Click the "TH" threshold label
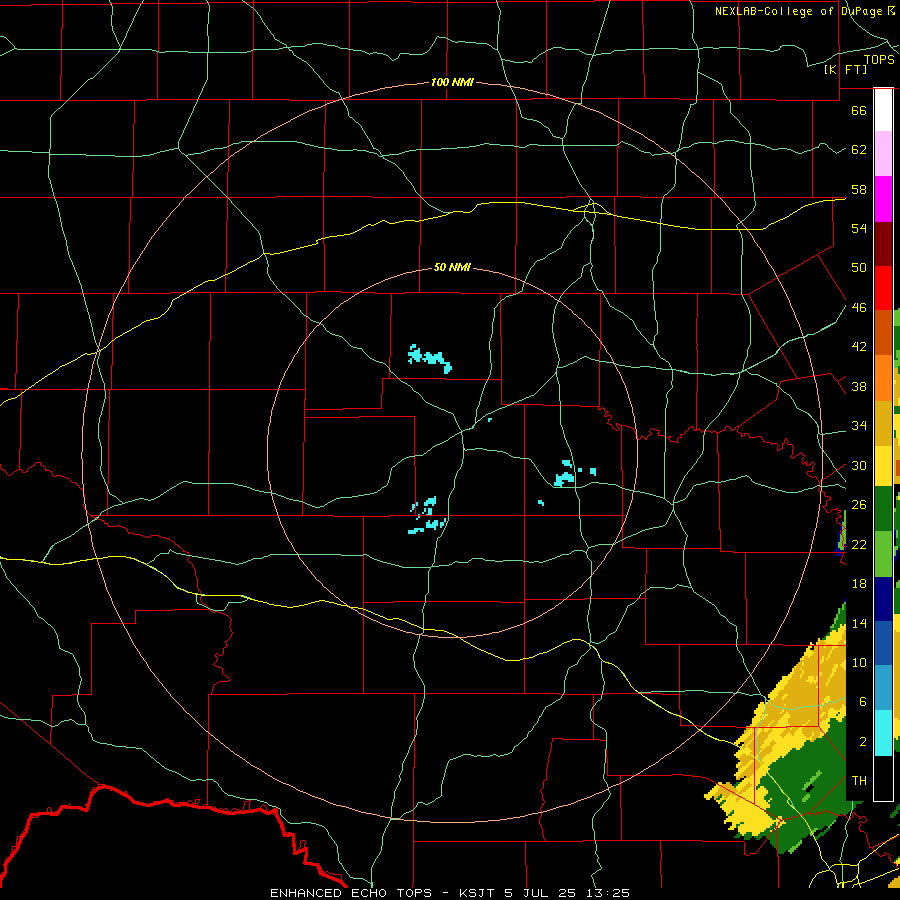This screenshot has width=900, height=900. (859, 781)
